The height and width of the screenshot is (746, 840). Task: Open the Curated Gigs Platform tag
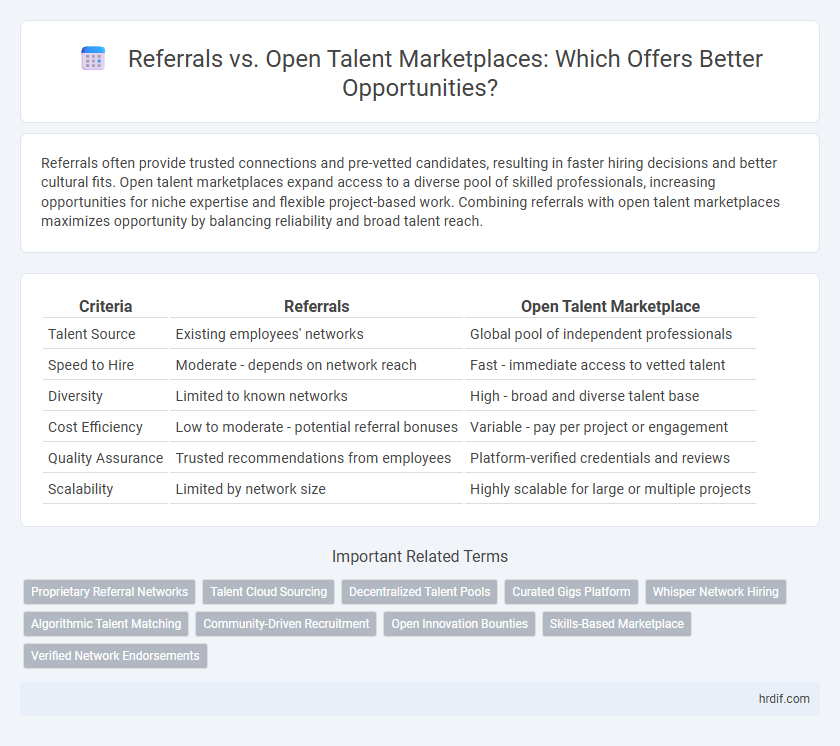(571, 592)
